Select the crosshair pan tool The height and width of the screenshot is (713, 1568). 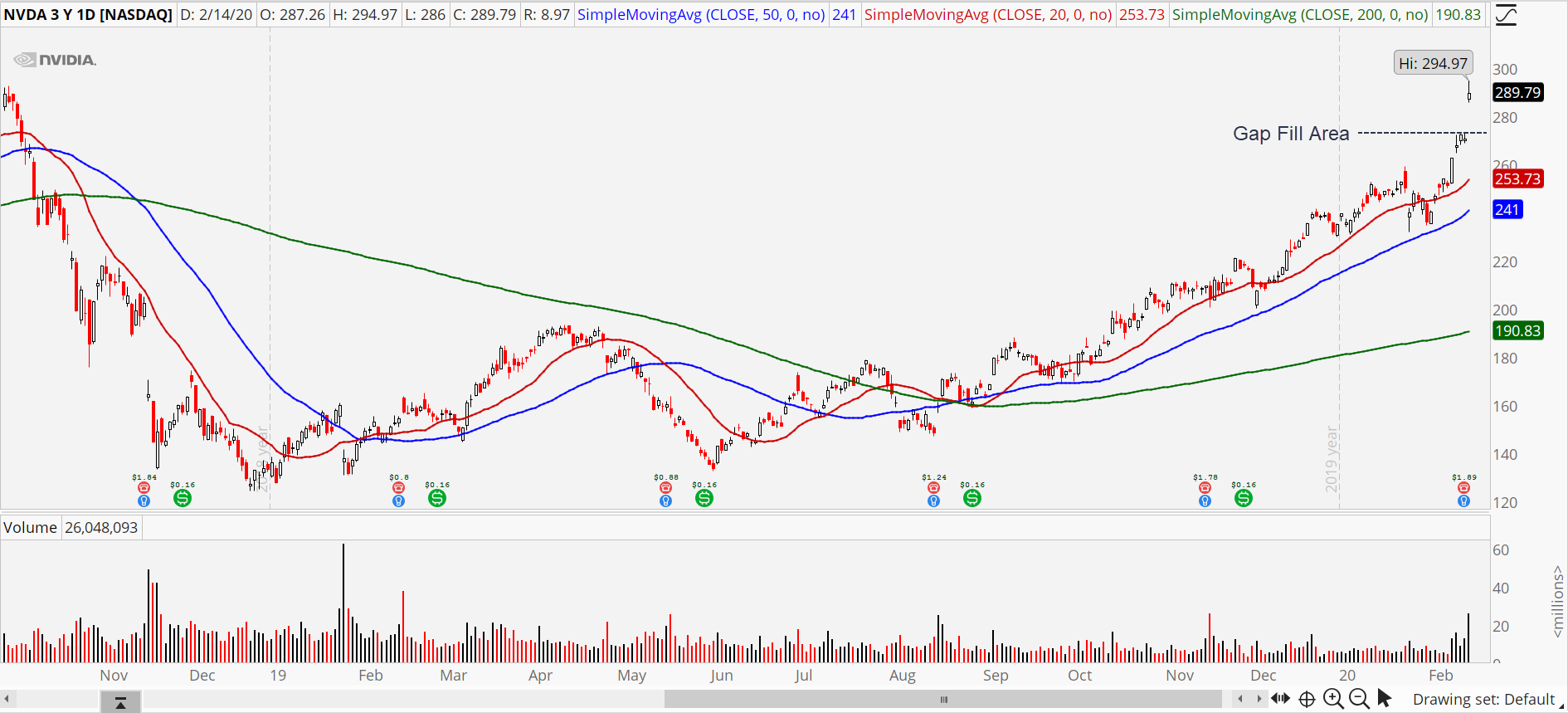1307,699
